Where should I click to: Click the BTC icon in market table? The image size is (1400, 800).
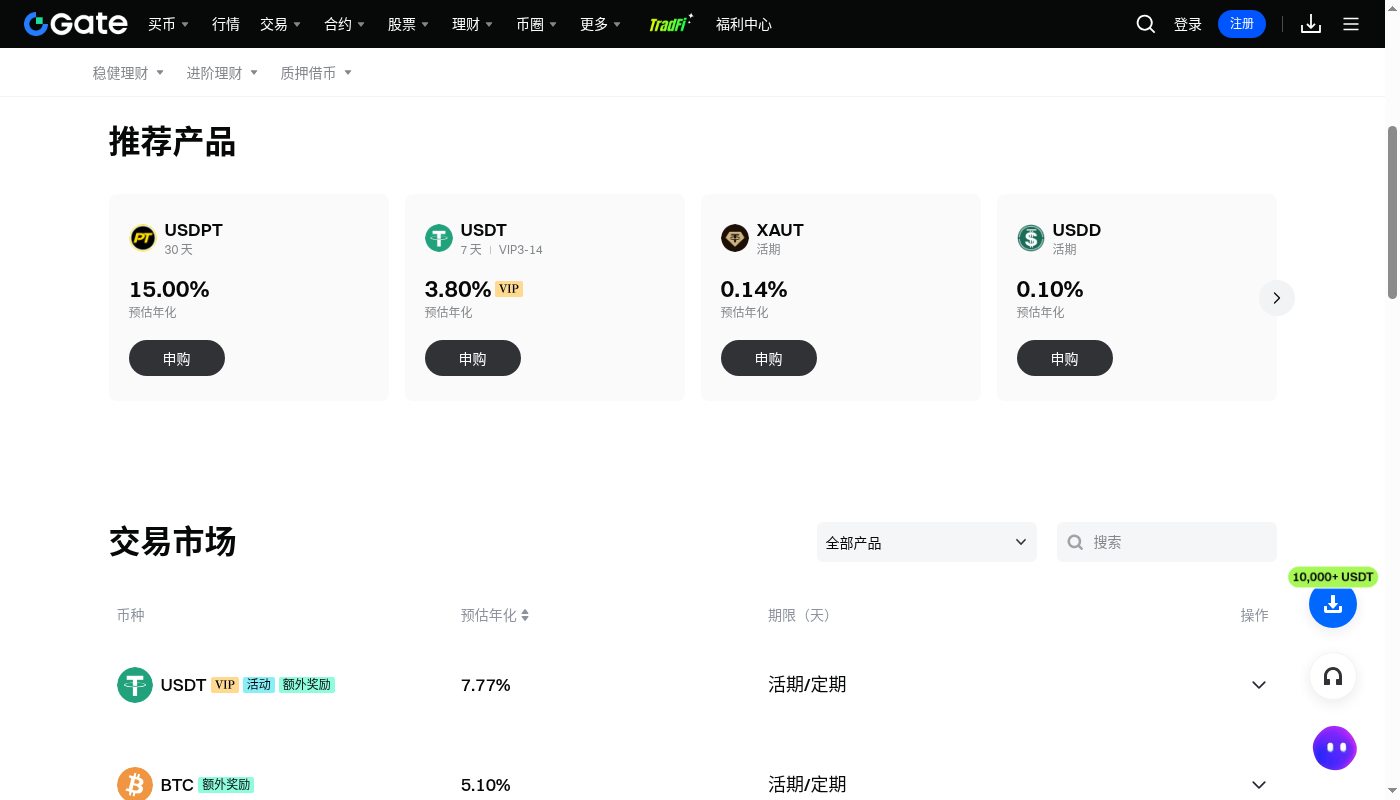135,785
